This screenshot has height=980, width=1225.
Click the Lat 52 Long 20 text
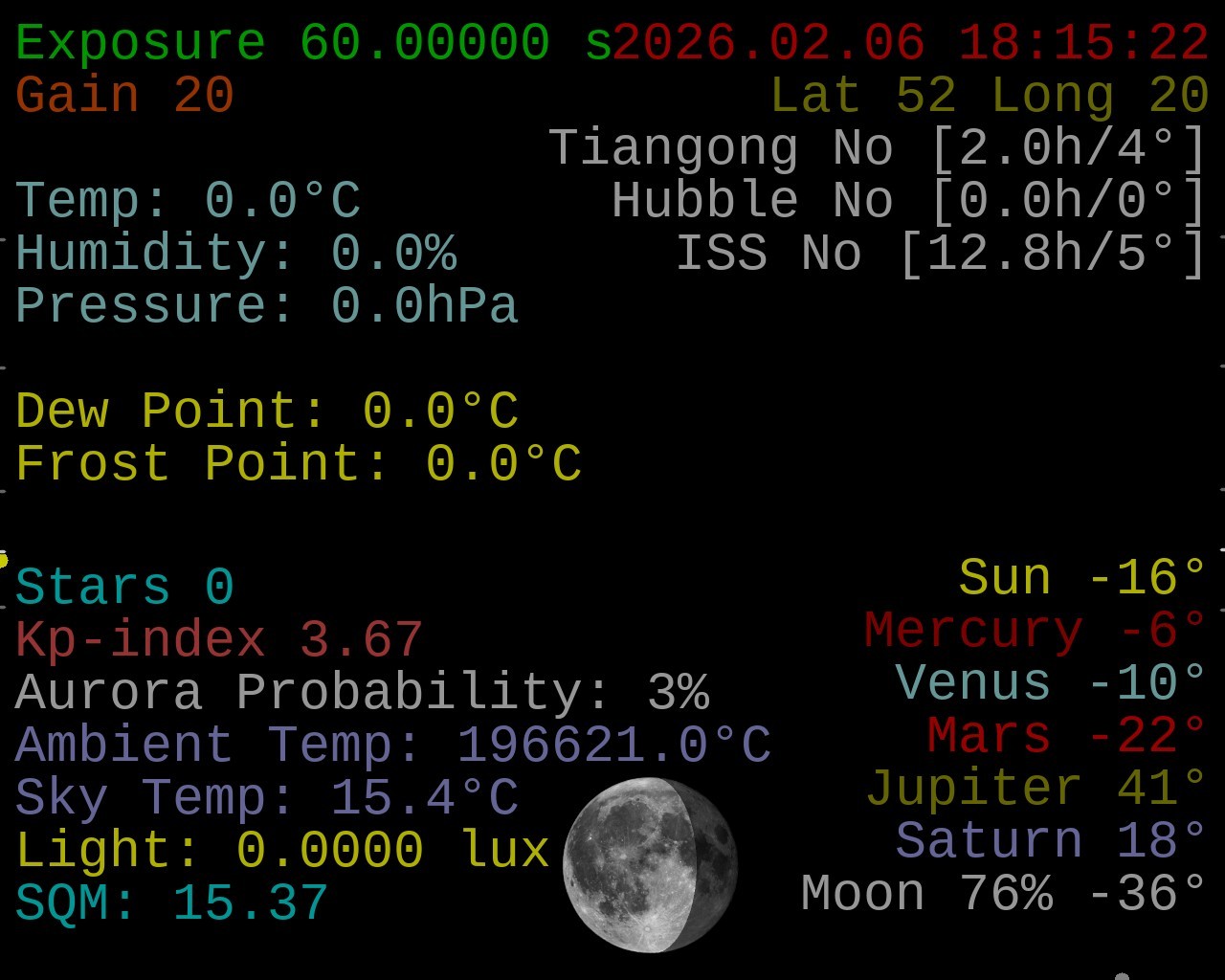(989, 96)
